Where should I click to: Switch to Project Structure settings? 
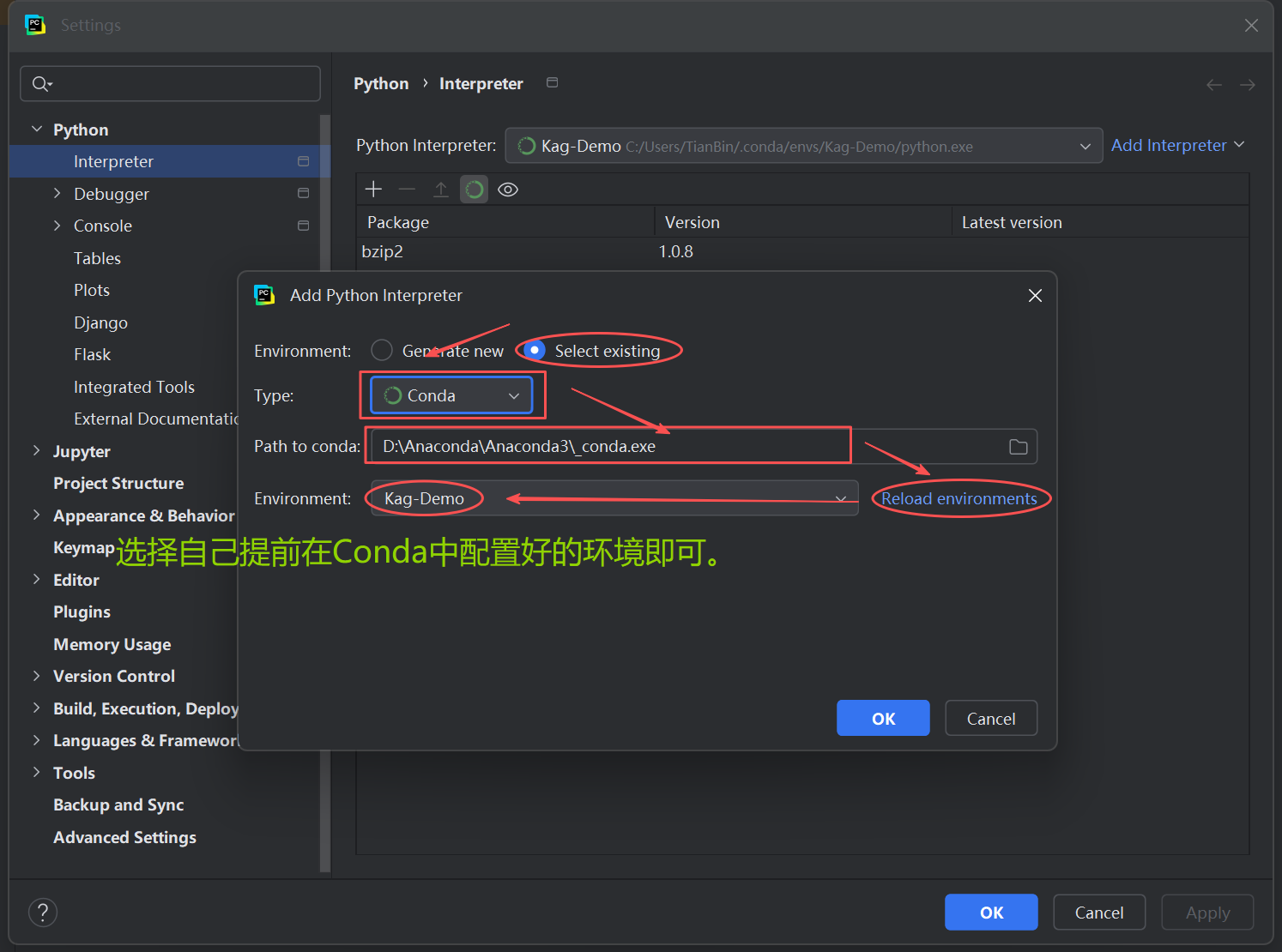click(118, 483)
